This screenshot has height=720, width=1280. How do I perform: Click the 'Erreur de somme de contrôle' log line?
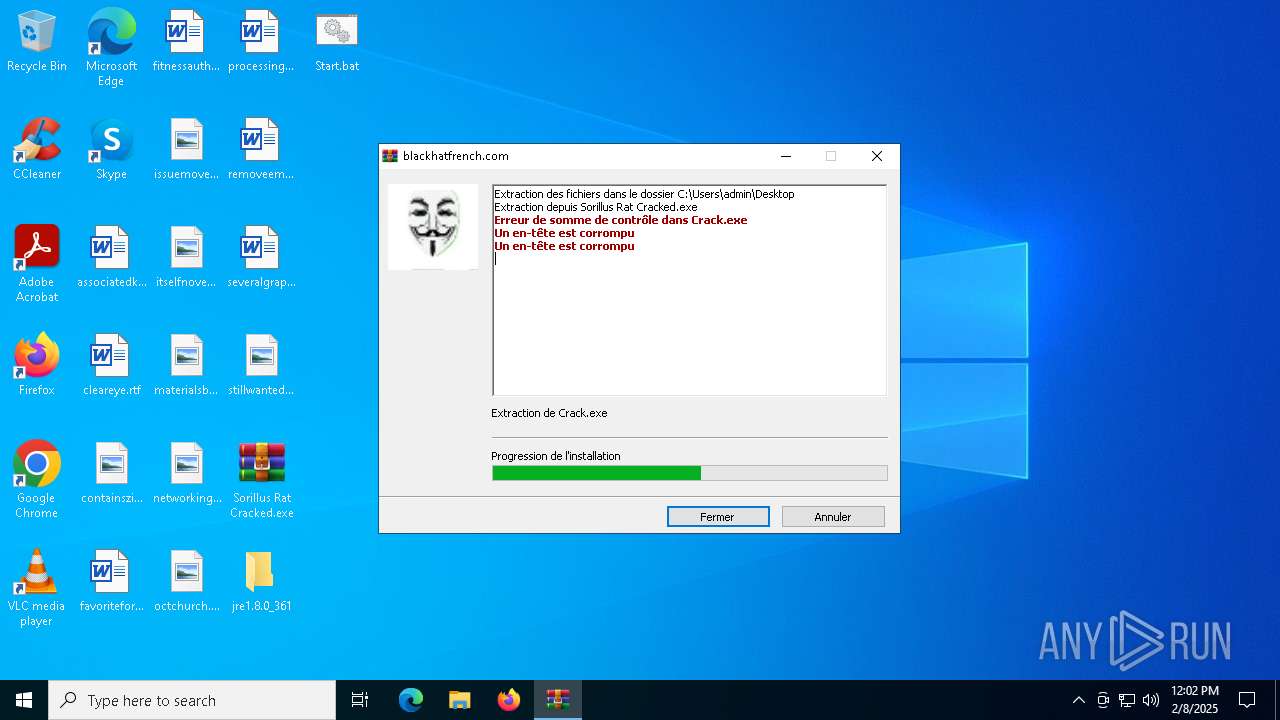620,220
